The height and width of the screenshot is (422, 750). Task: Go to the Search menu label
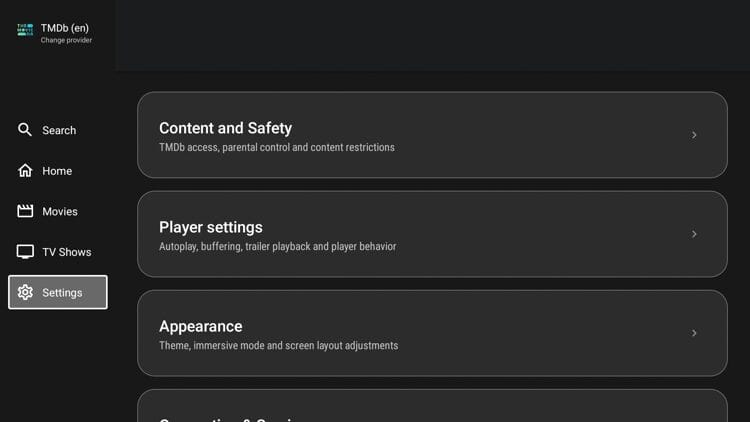coord(59,130)
